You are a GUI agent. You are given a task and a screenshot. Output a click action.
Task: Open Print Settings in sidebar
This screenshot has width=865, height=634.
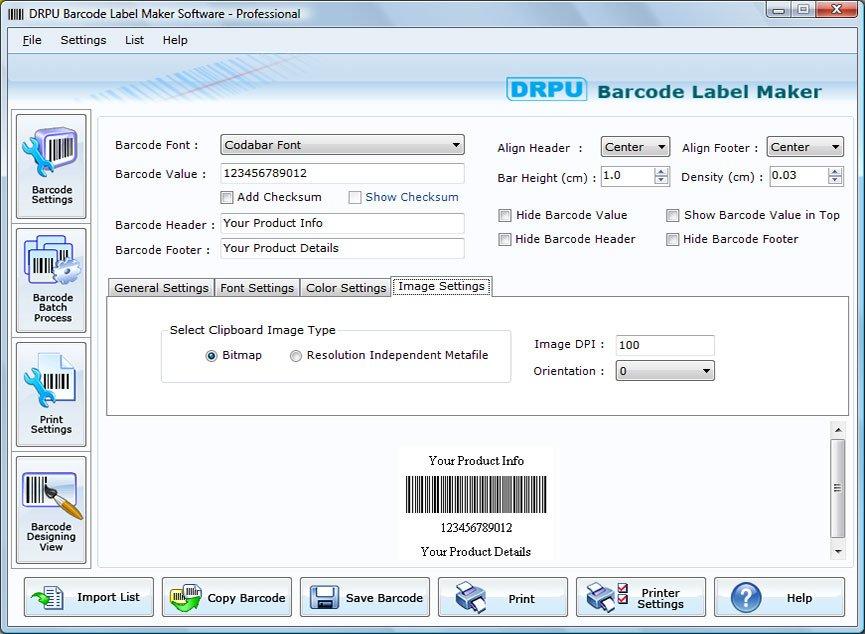pos(51,395)
